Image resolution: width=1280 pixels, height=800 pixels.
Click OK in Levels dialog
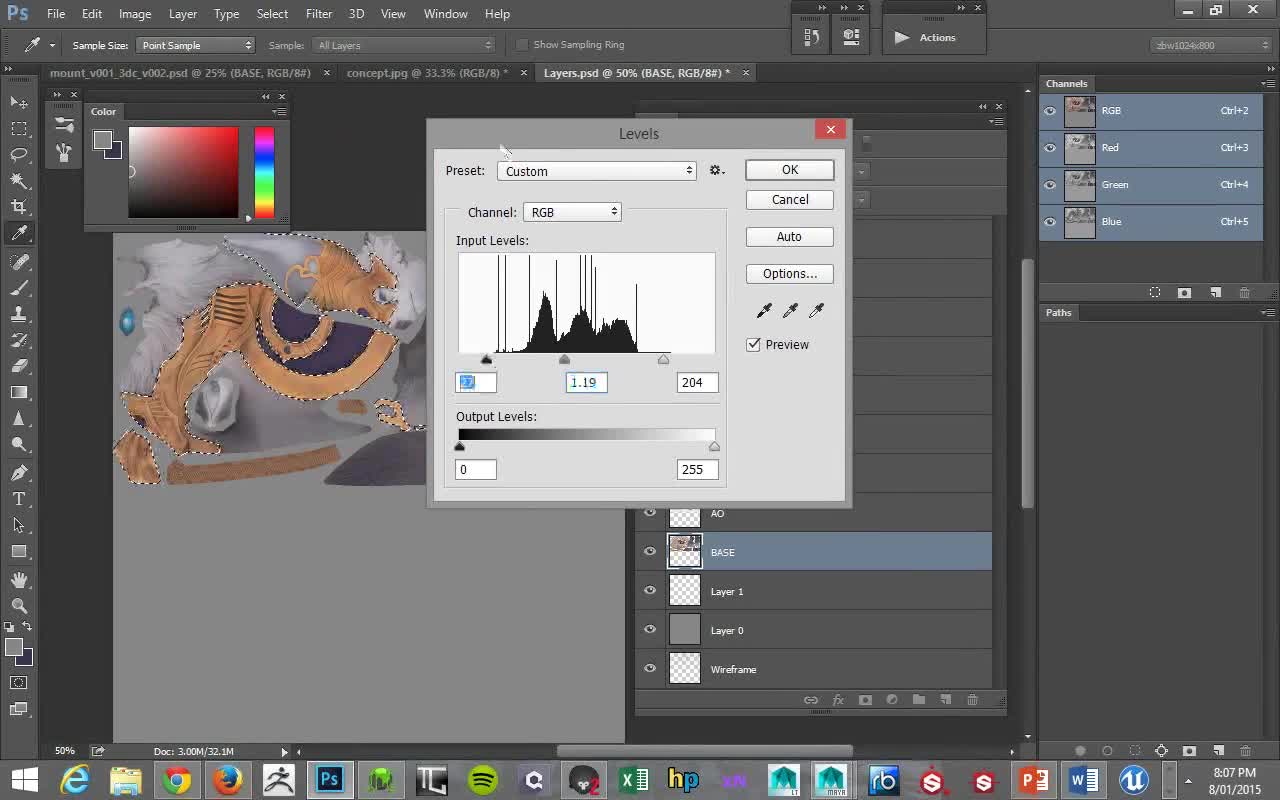click(790, 170)
